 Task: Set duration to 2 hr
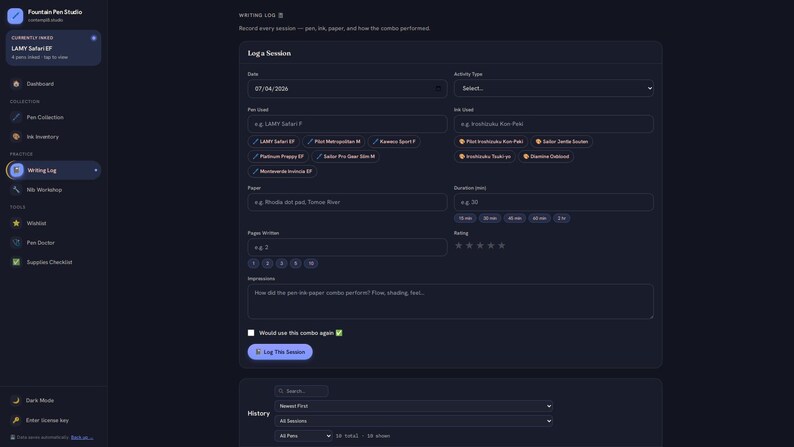(x=562, y=218)
